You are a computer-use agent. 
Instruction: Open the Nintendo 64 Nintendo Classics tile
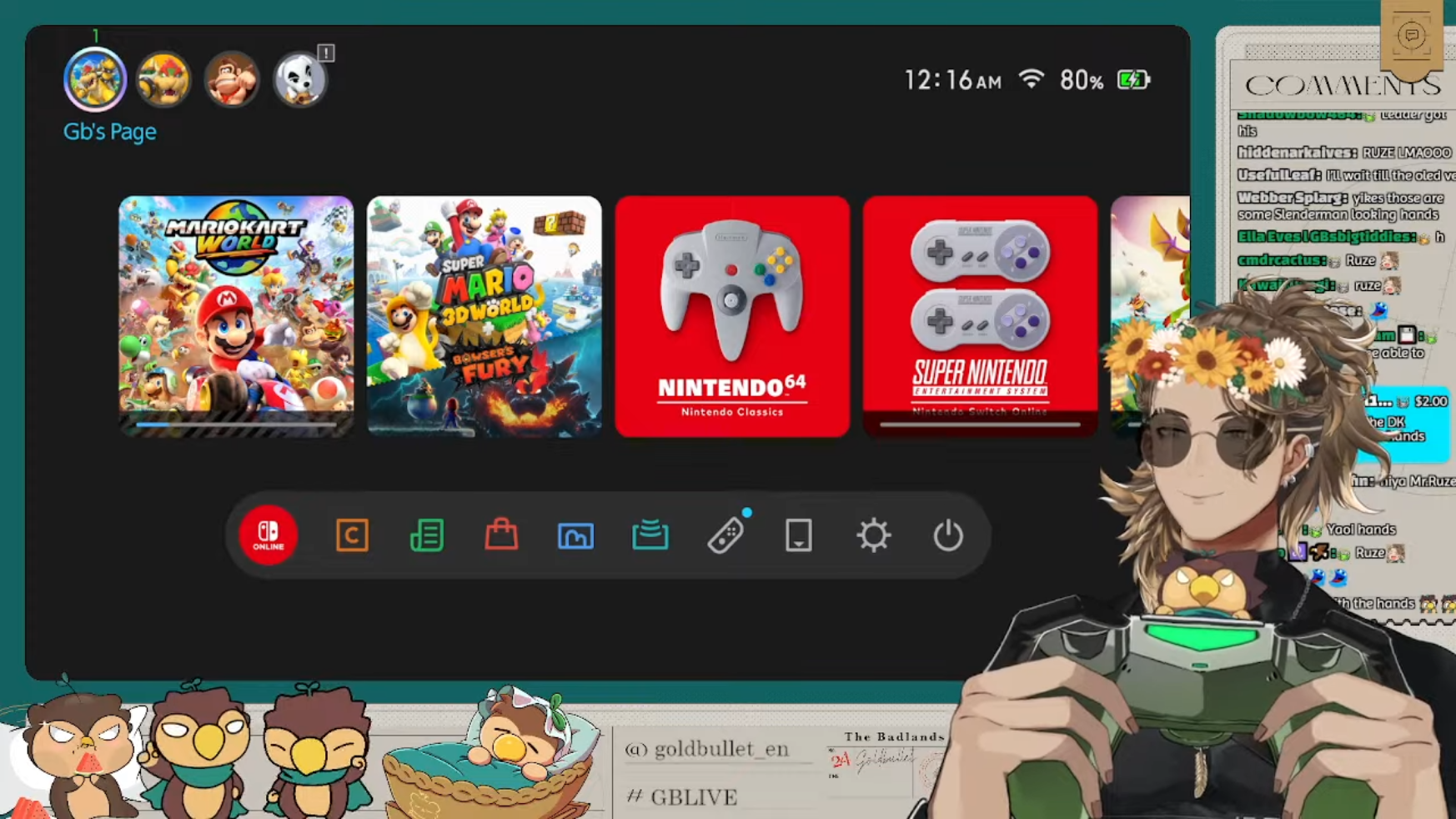[732, 316]
